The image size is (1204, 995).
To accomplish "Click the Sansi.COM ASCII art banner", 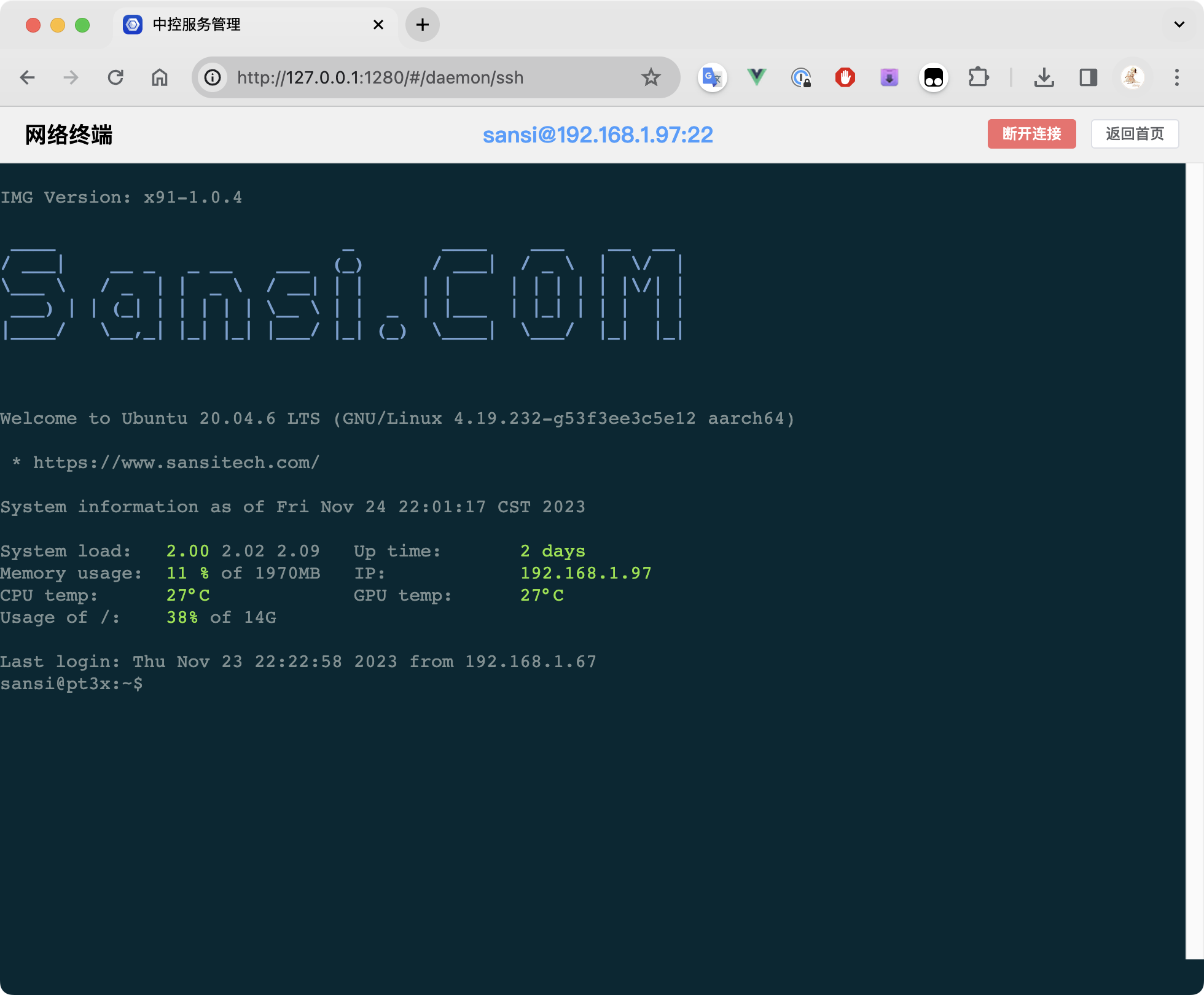I will click(x=342, y=294).
